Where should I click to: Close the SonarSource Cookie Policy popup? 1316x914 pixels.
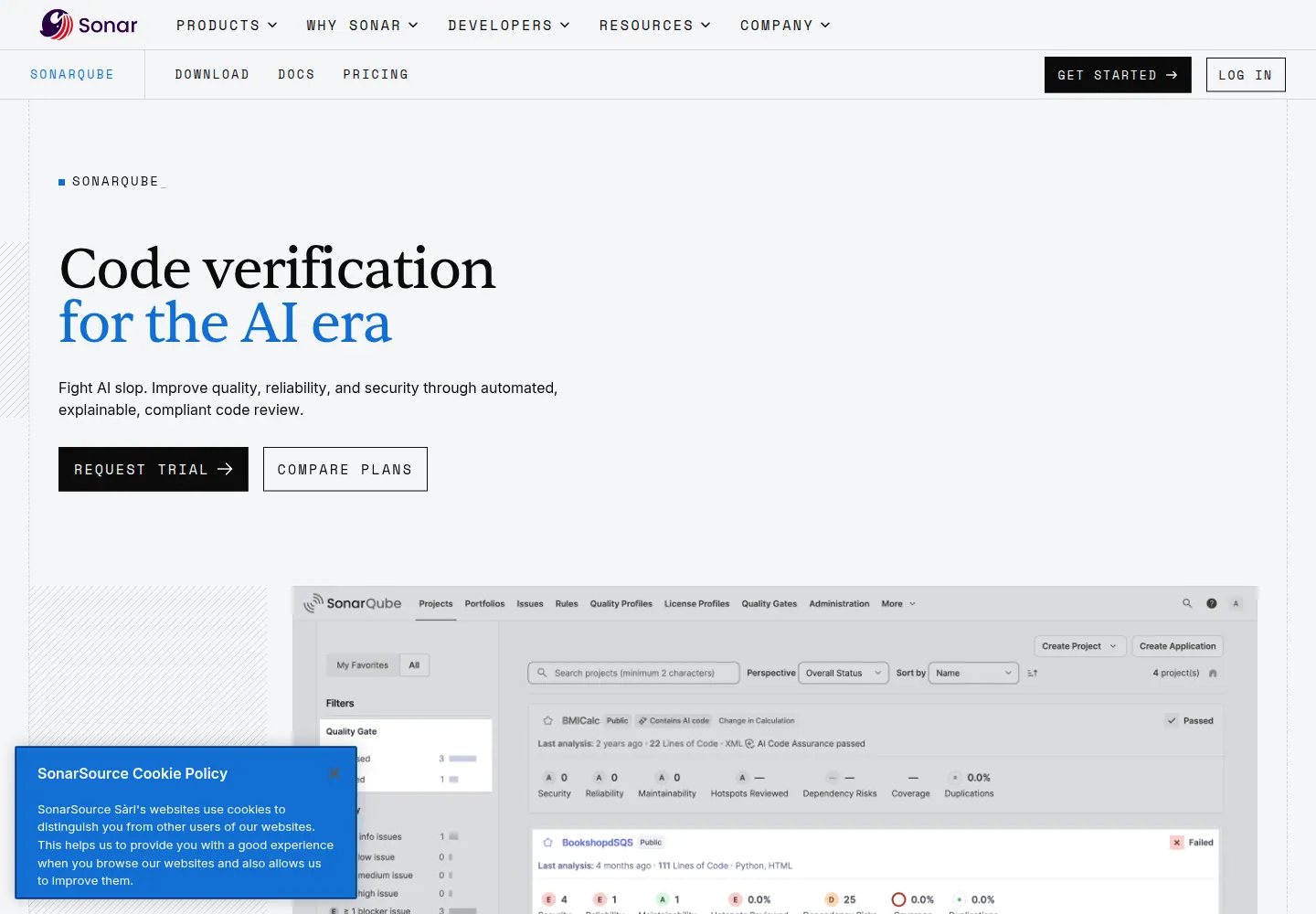(x=334, y=773)
